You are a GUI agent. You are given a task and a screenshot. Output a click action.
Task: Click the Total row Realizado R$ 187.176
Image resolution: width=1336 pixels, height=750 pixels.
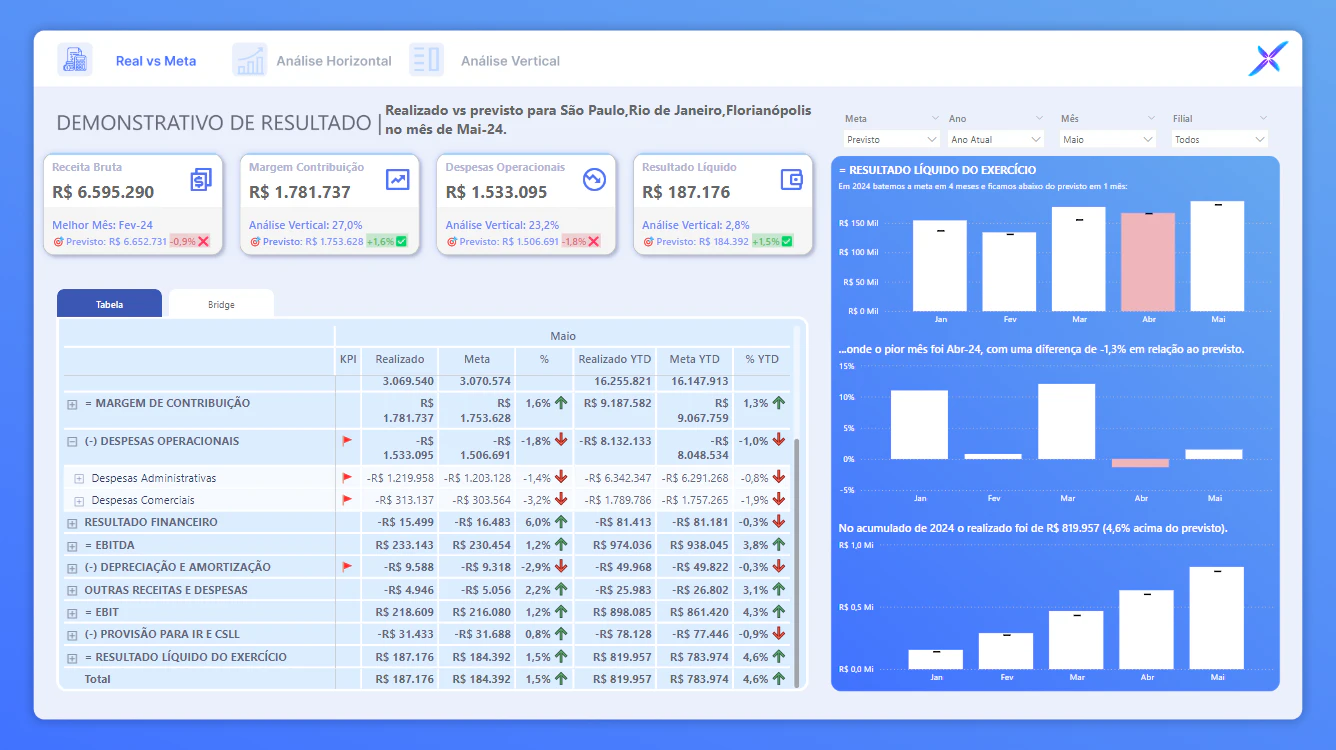coord(404,679)
